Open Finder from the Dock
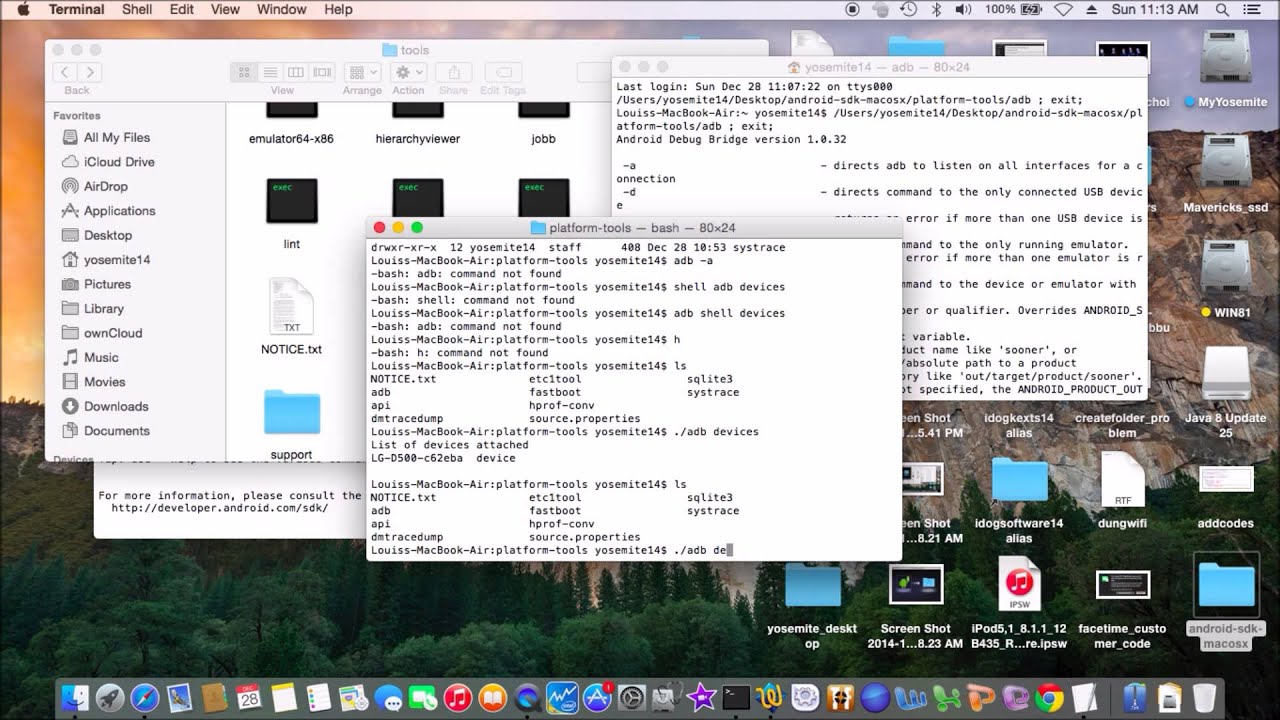 click(x=75, y=697)
